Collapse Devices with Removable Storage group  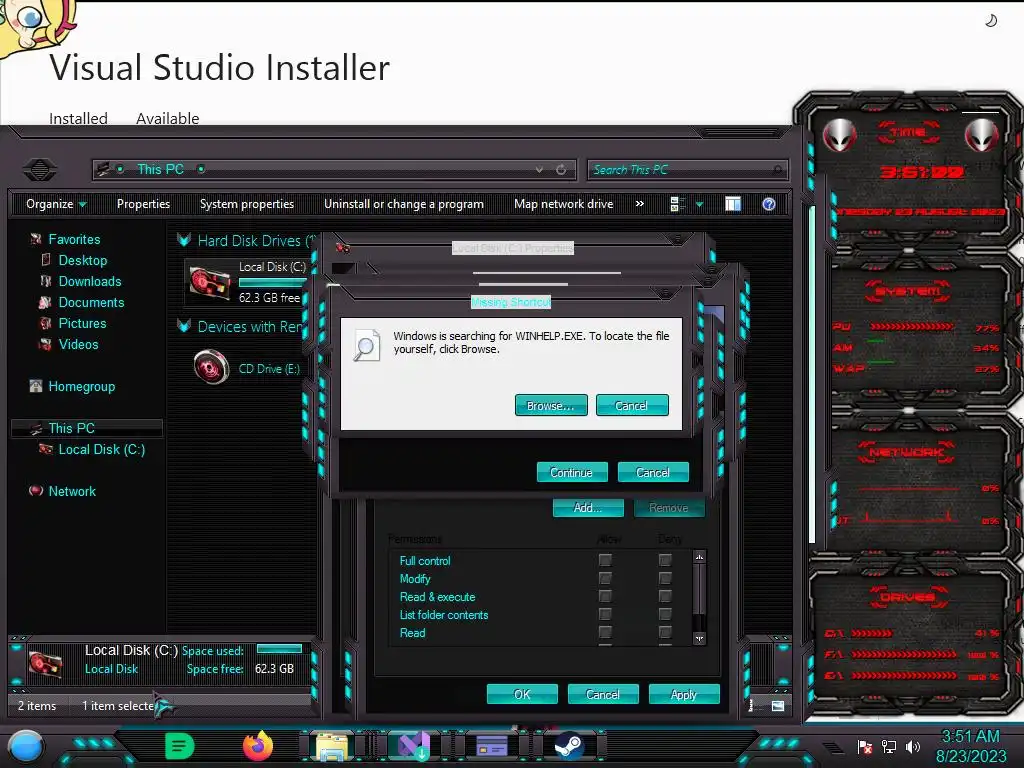[184, 326]
